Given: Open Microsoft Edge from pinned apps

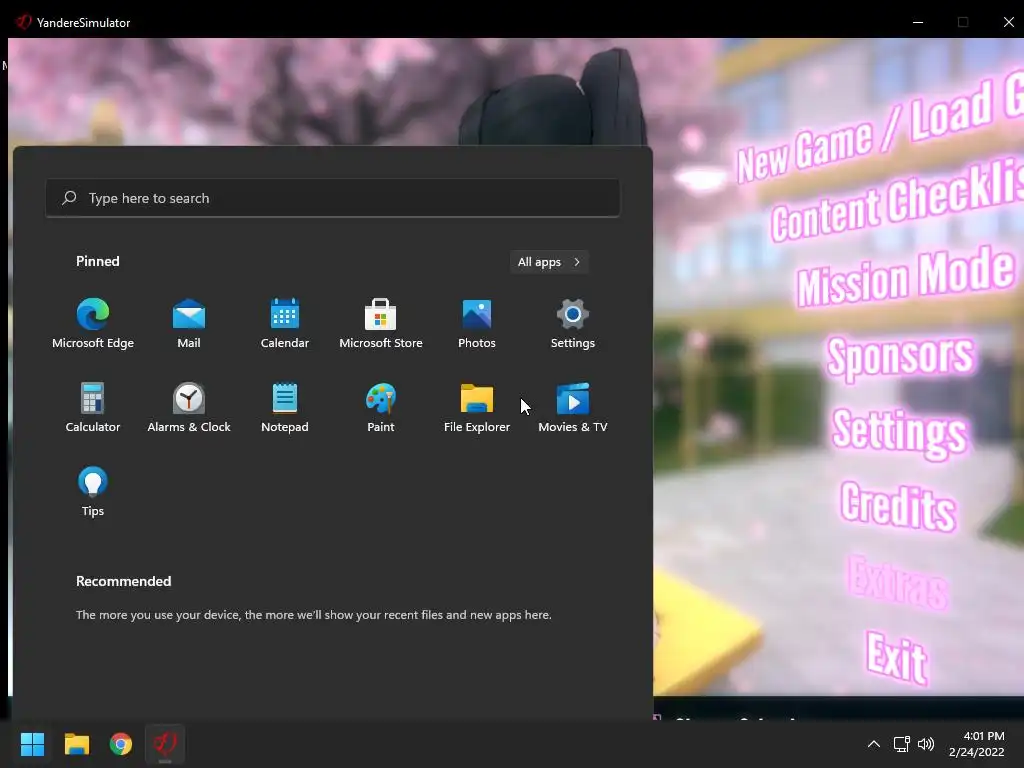Looking at the screenshot, I should pos(93,323).
